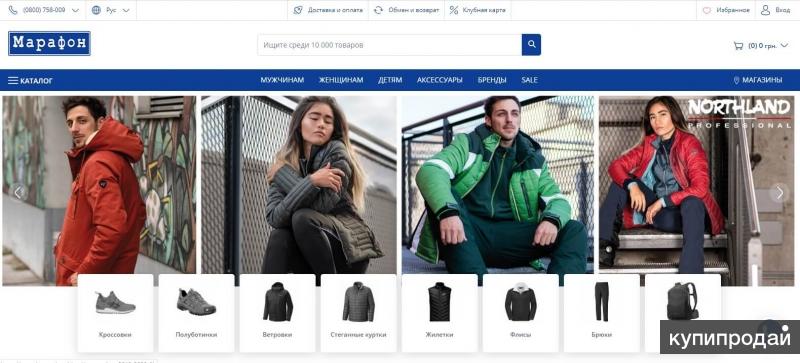Click the МАГАЗИНЫ location pin icon
This screenshot has height=363, width=800.
pos(736,80)
